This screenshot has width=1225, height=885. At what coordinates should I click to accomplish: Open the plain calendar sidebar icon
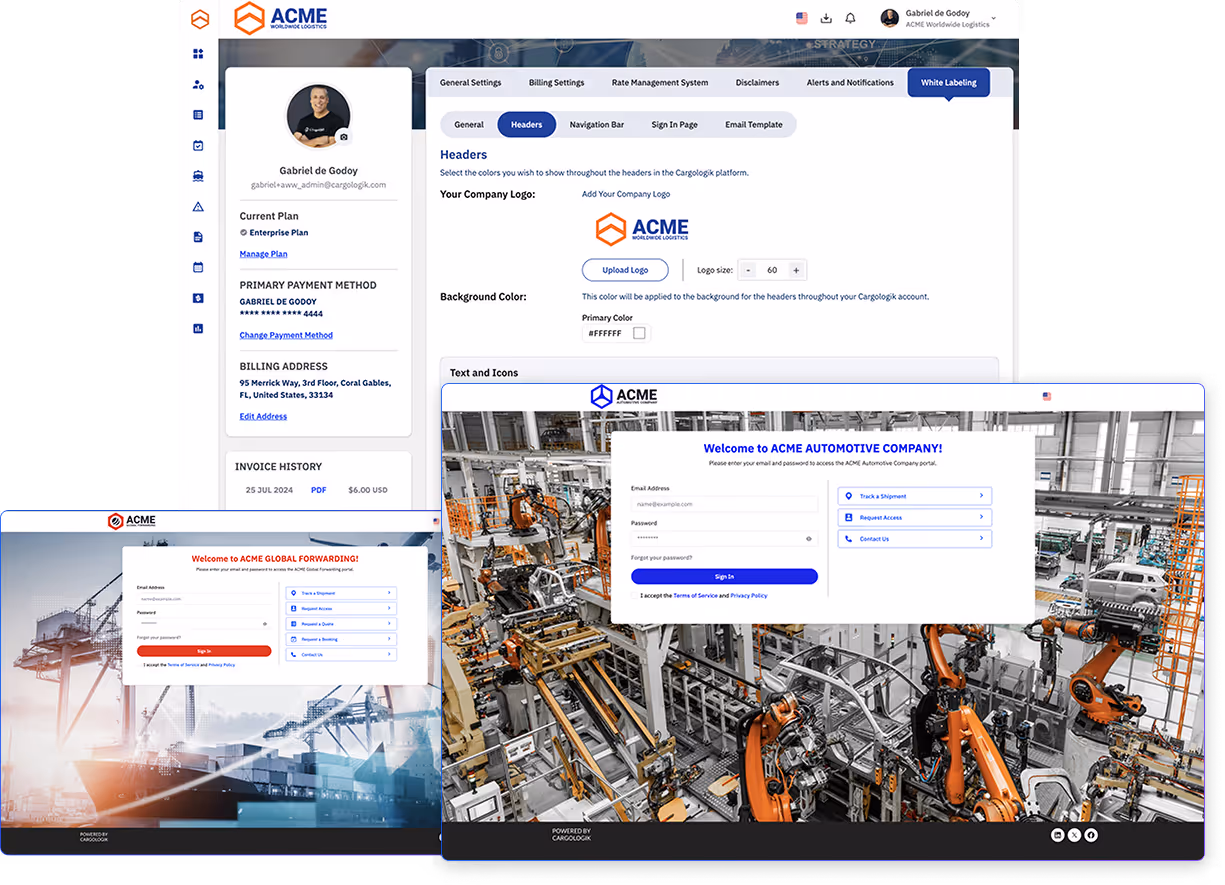coord(198,267)
